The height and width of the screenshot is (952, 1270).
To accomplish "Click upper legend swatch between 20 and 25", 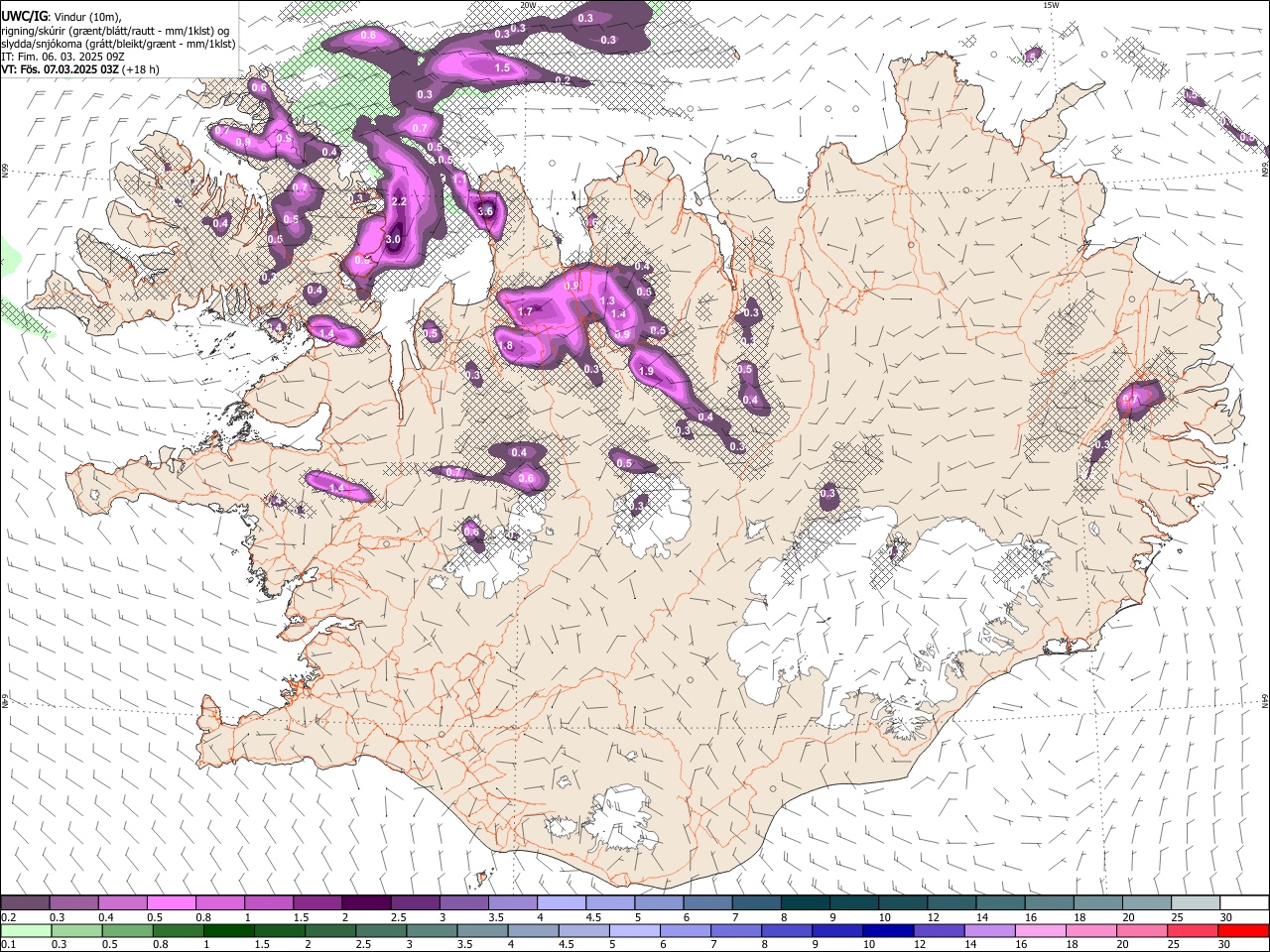I will [x=1146, y=903].
